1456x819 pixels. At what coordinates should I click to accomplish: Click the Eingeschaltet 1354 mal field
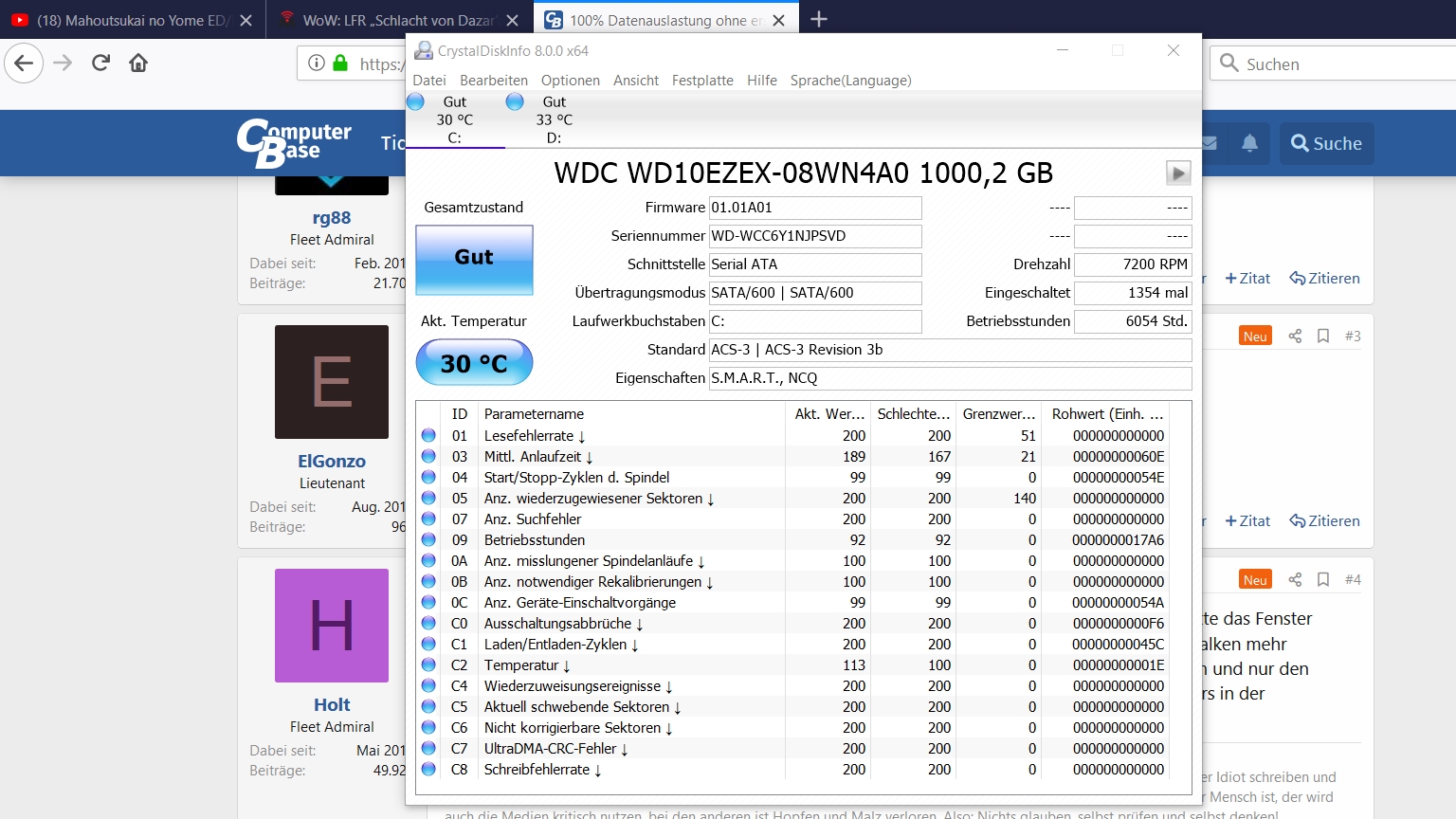[1133, 293]
